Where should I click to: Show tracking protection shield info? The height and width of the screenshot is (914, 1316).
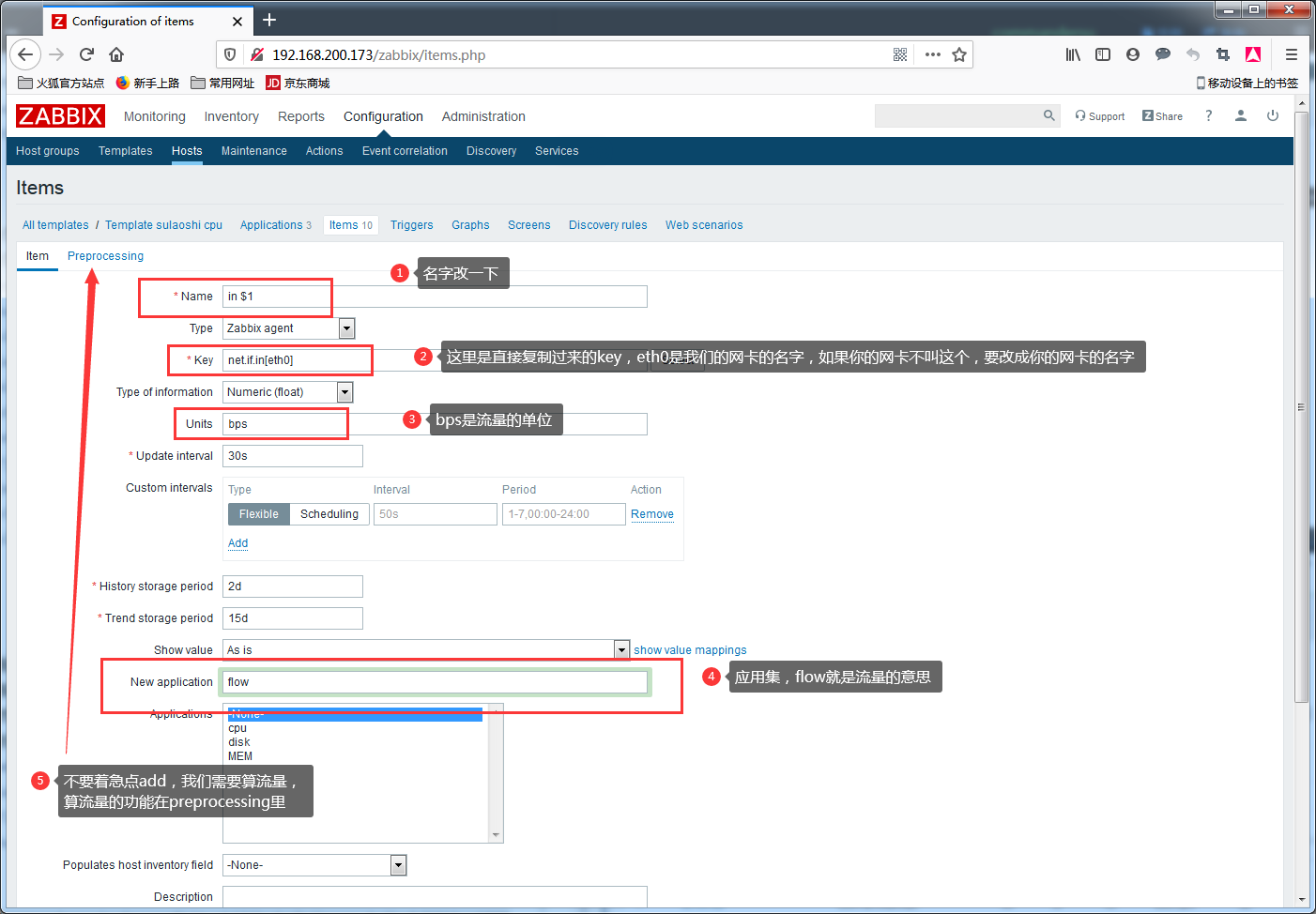click(230, 54)
